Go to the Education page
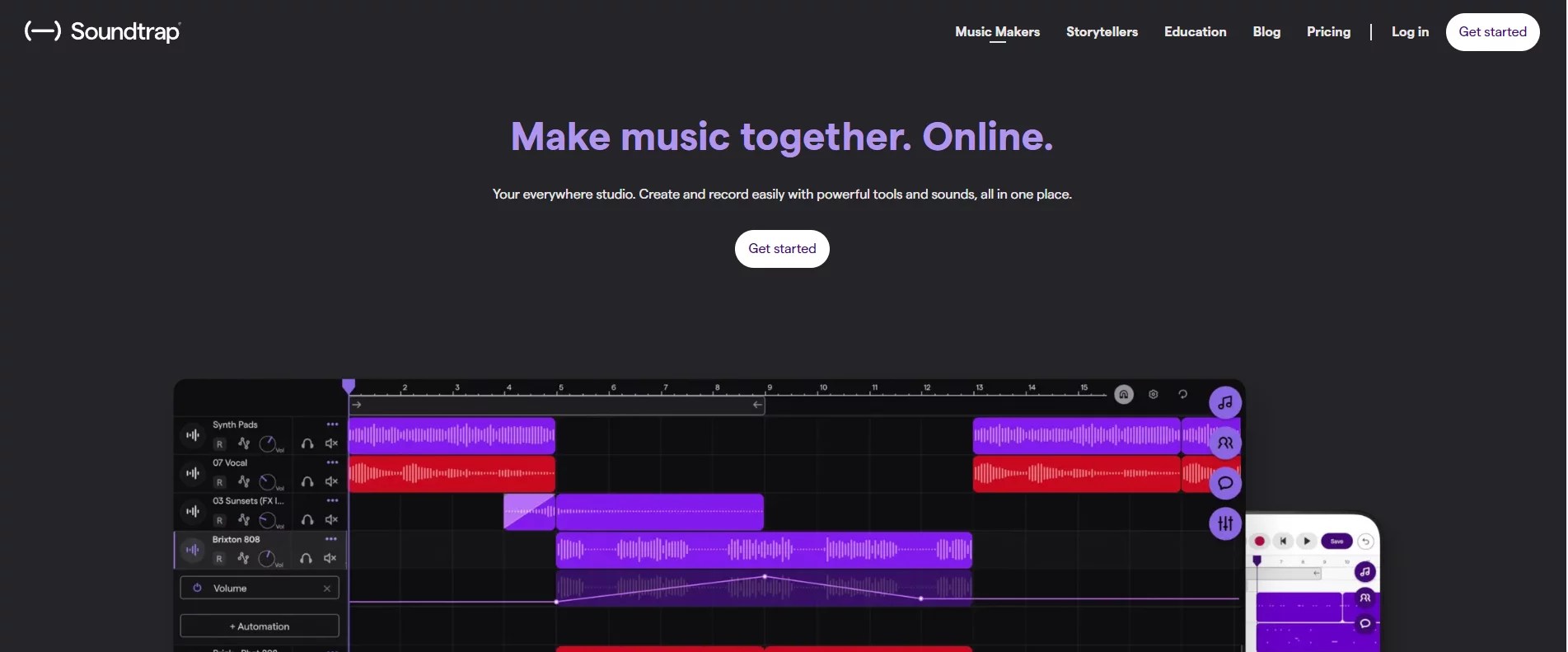Viewport: 1568px width, 652px height. point(1195,31)
